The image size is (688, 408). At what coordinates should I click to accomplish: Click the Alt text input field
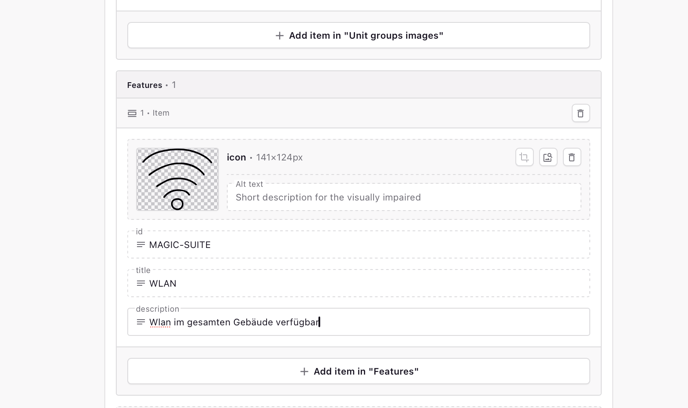[x=404, y=197]
